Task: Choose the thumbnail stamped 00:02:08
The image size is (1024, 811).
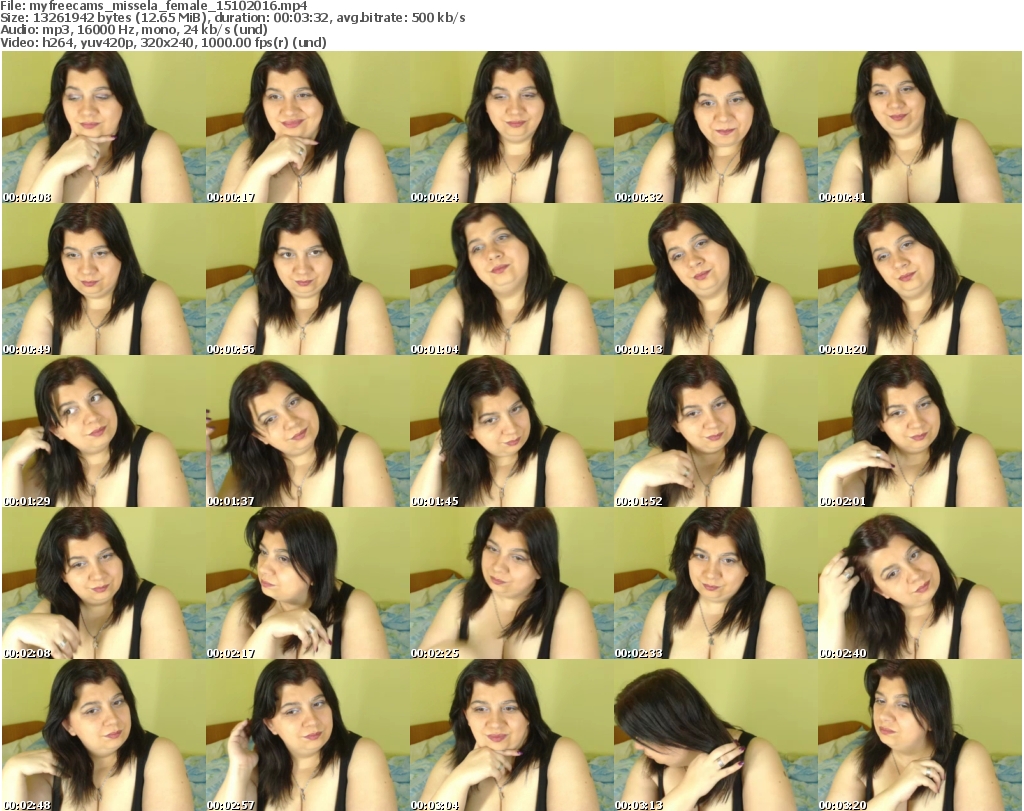Action: (104, 583)
